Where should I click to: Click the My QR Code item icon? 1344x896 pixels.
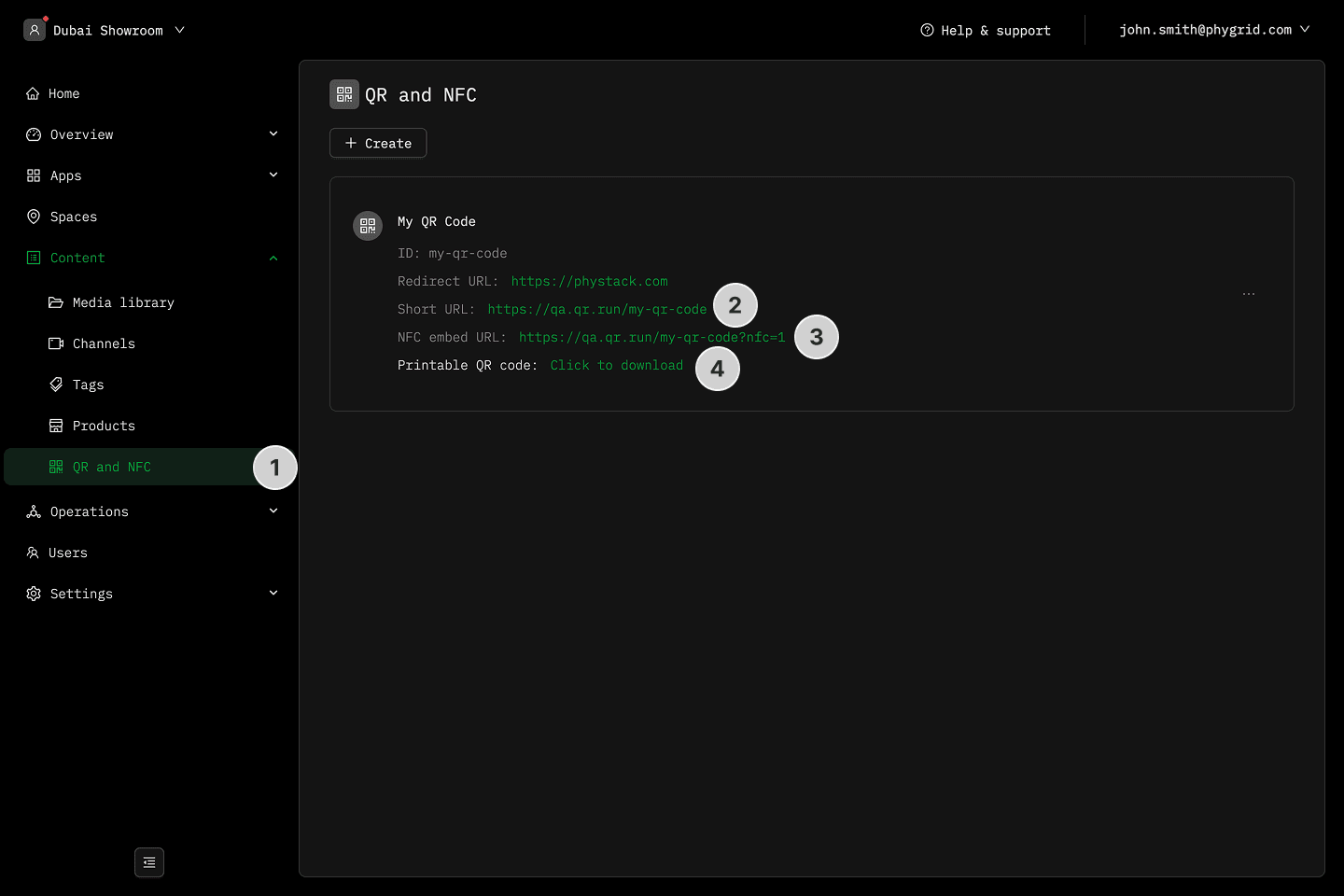(x=368, y=226)
